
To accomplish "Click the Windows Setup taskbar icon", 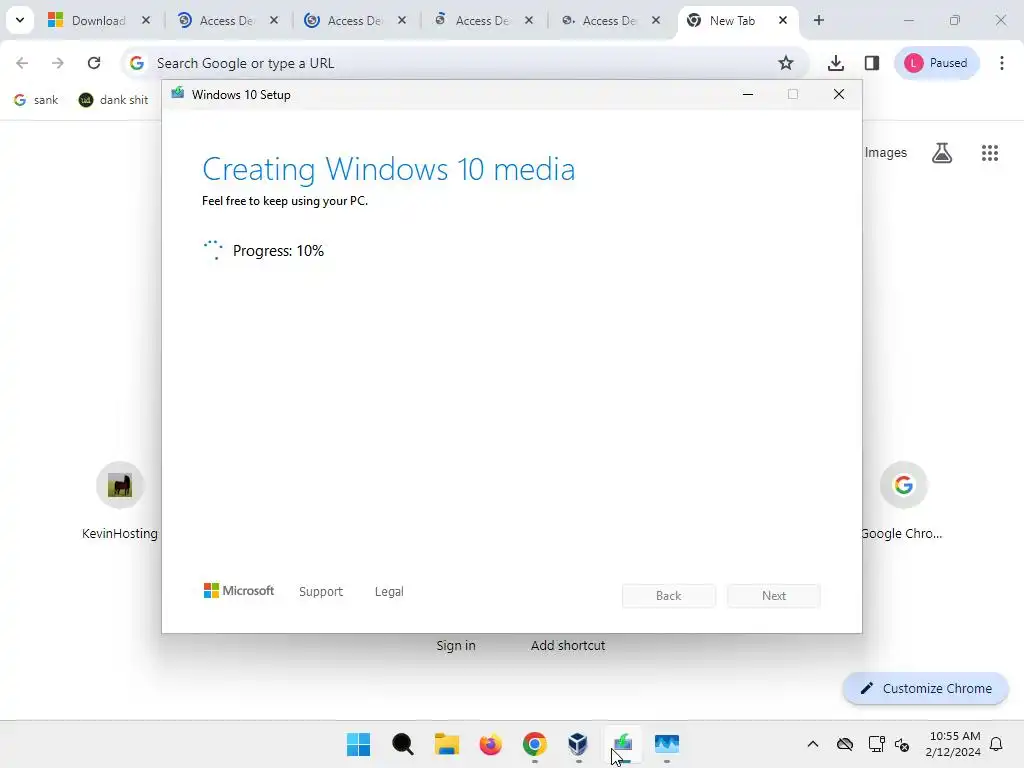I will [622, 744].
